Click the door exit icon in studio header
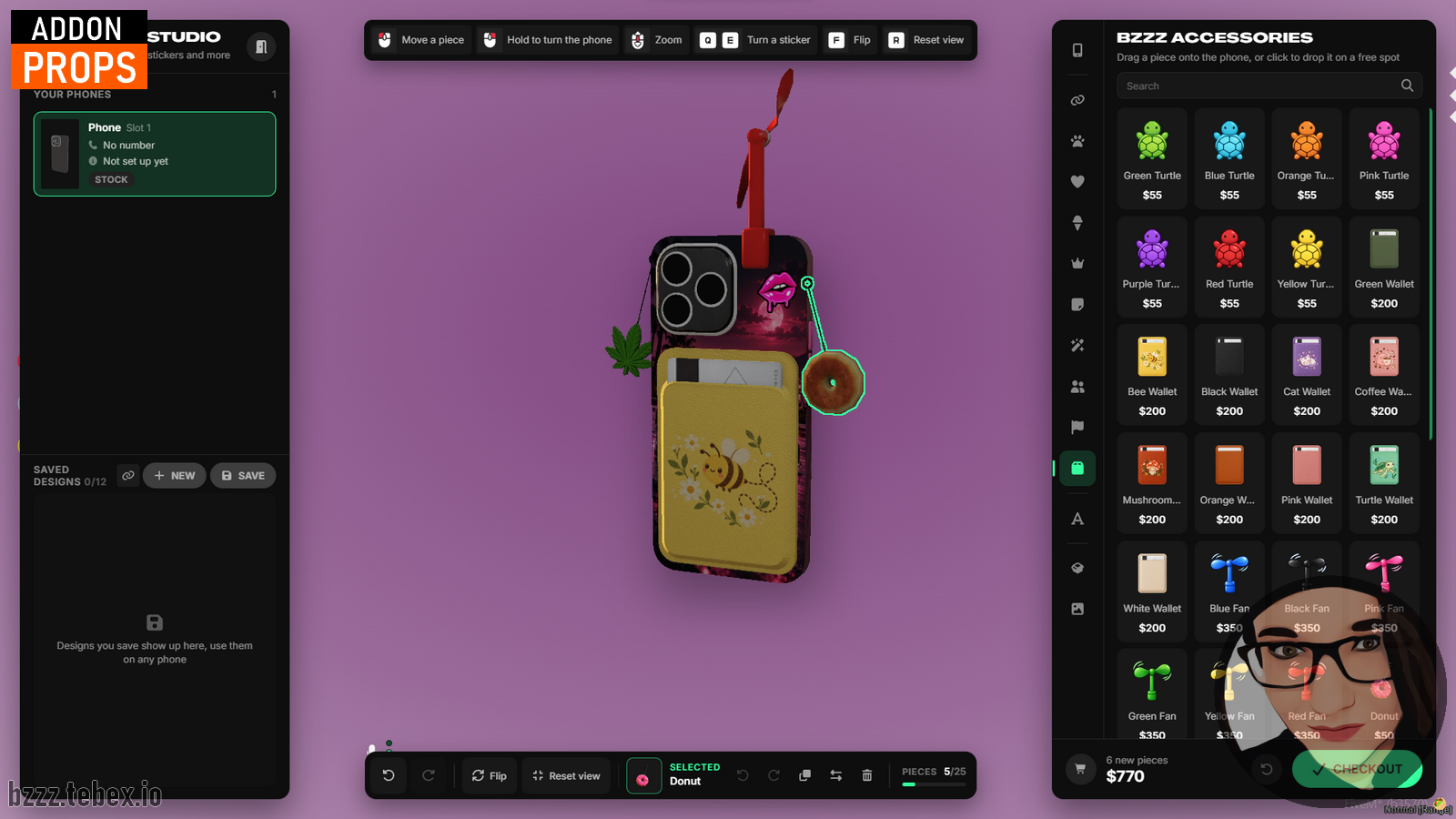1456x819 pixels. (261, 46)
